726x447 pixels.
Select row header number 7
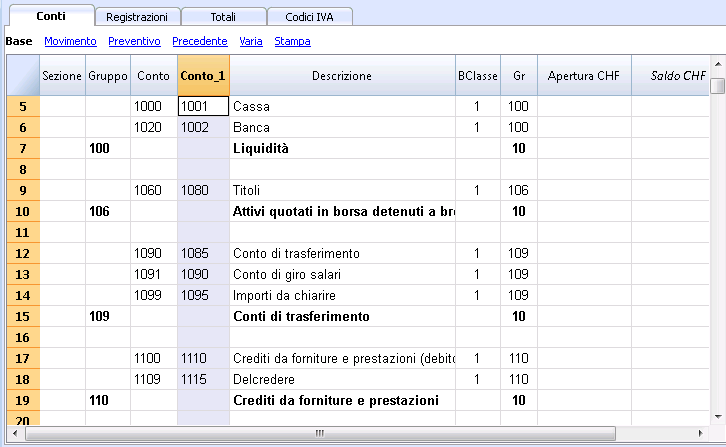tap(23, 149)
